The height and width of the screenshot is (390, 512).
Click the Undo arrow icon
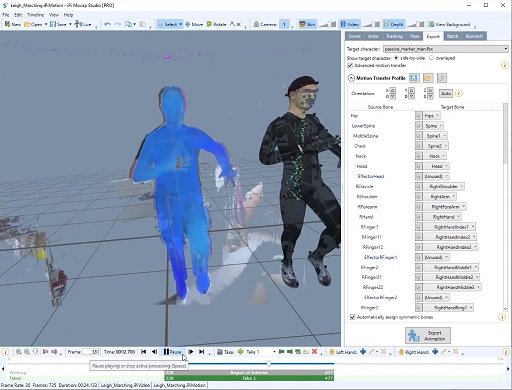coord(107,24)
